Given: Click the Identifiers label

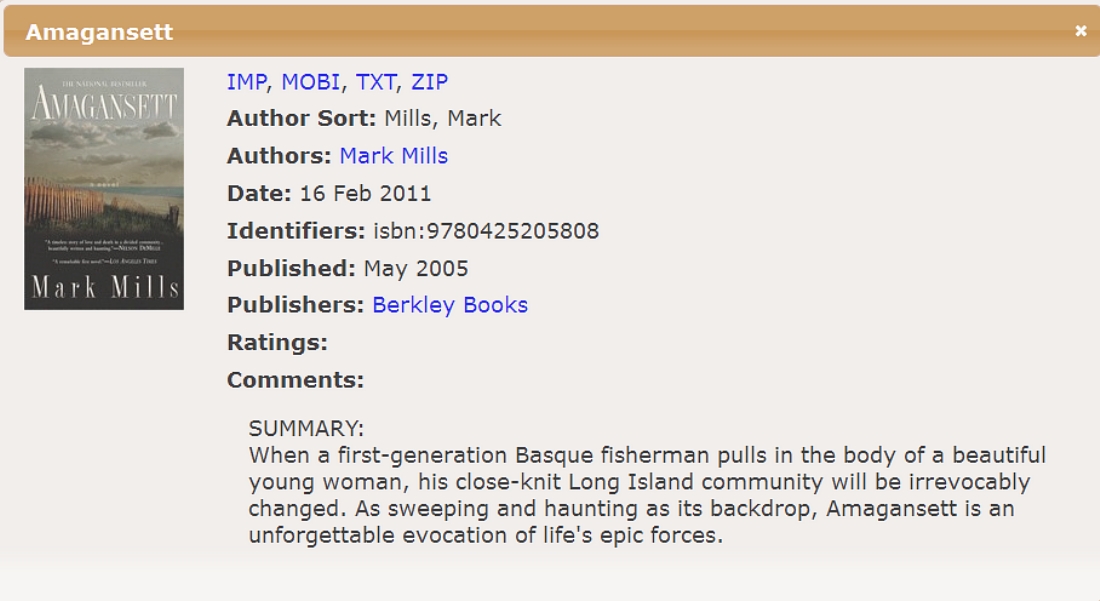Looking at the screenshot, I should tap(296, 231).
